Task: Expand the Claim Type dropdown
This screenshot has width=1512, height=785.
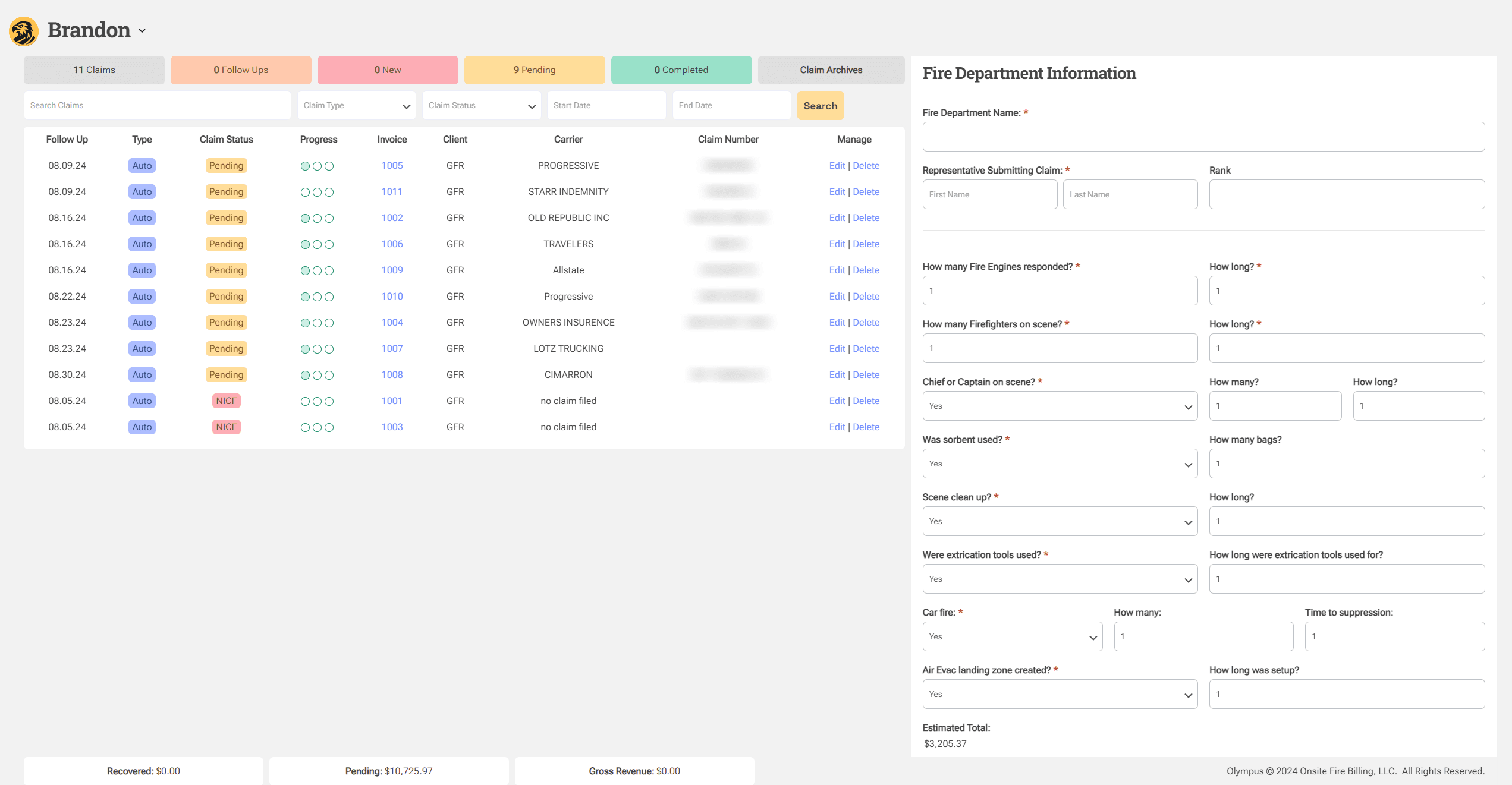Action: [357, 105]
